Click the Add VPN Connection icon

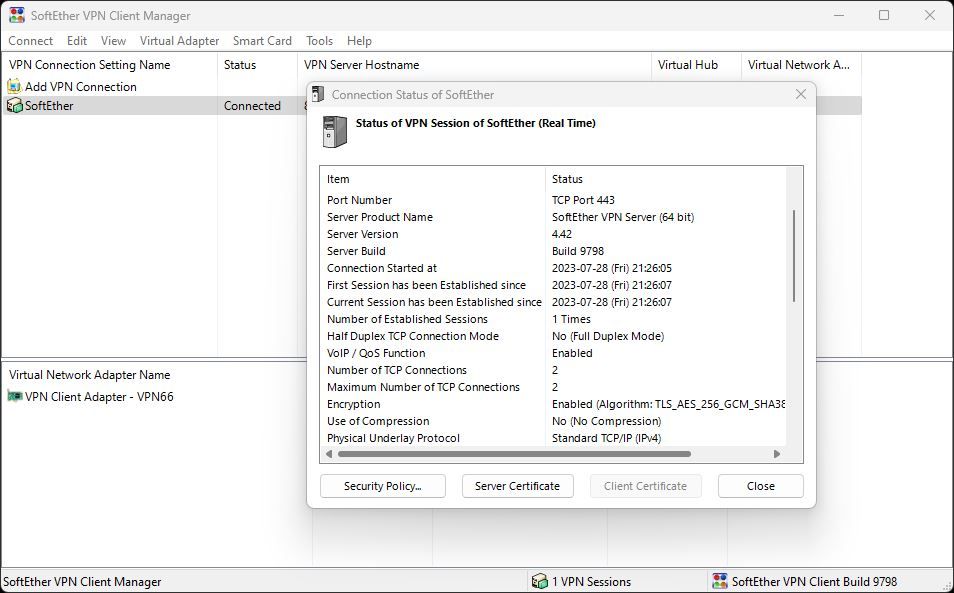[12, 86]
